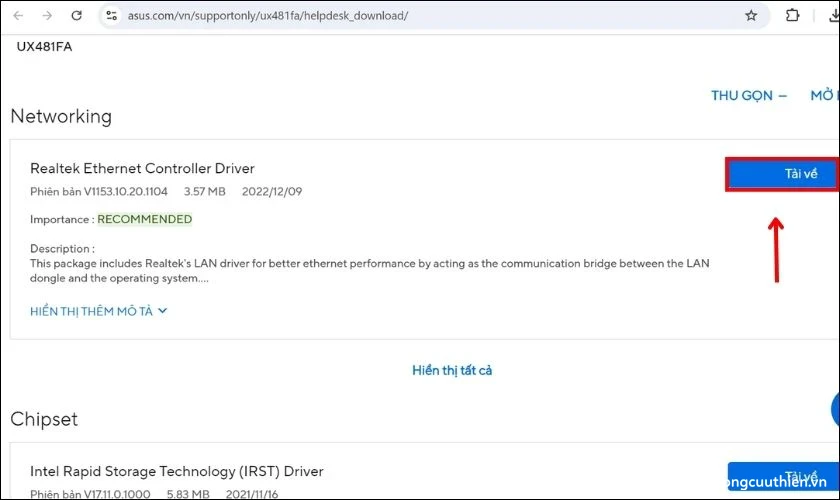The height and width of the screenshot is (500, 840).
Task: View site information icon in address bar
Action: click(x=111, y=16)
